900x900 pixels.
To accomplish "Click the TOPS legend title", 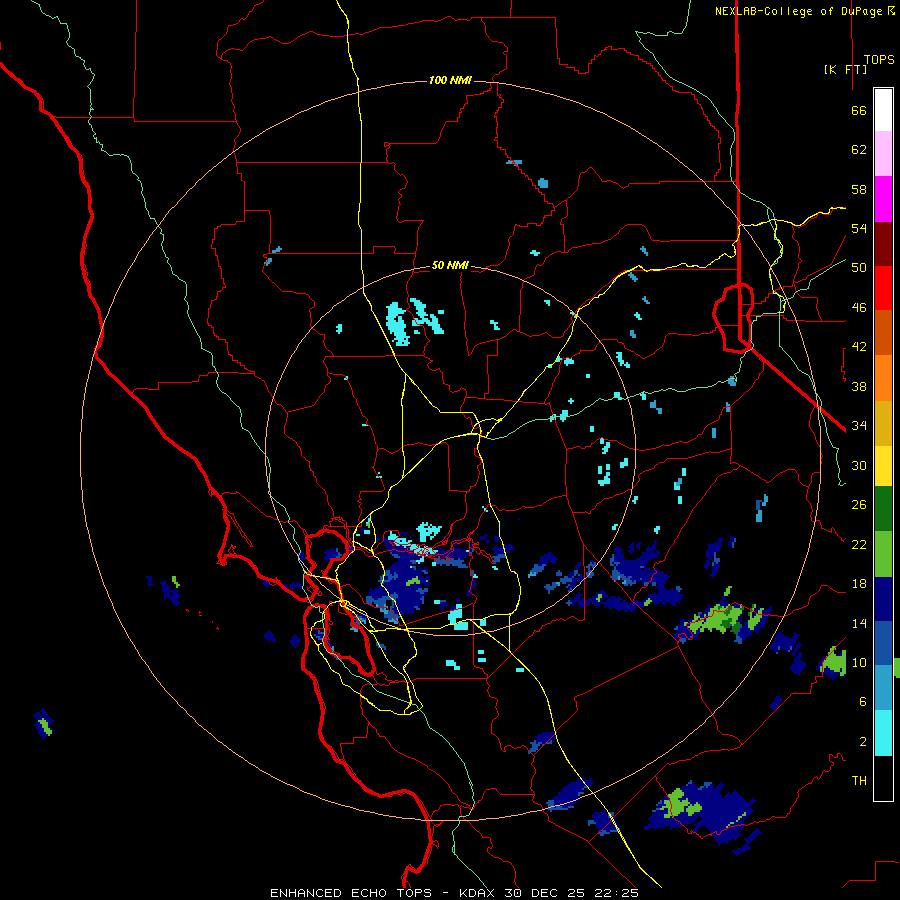I will tap(879, 60).
